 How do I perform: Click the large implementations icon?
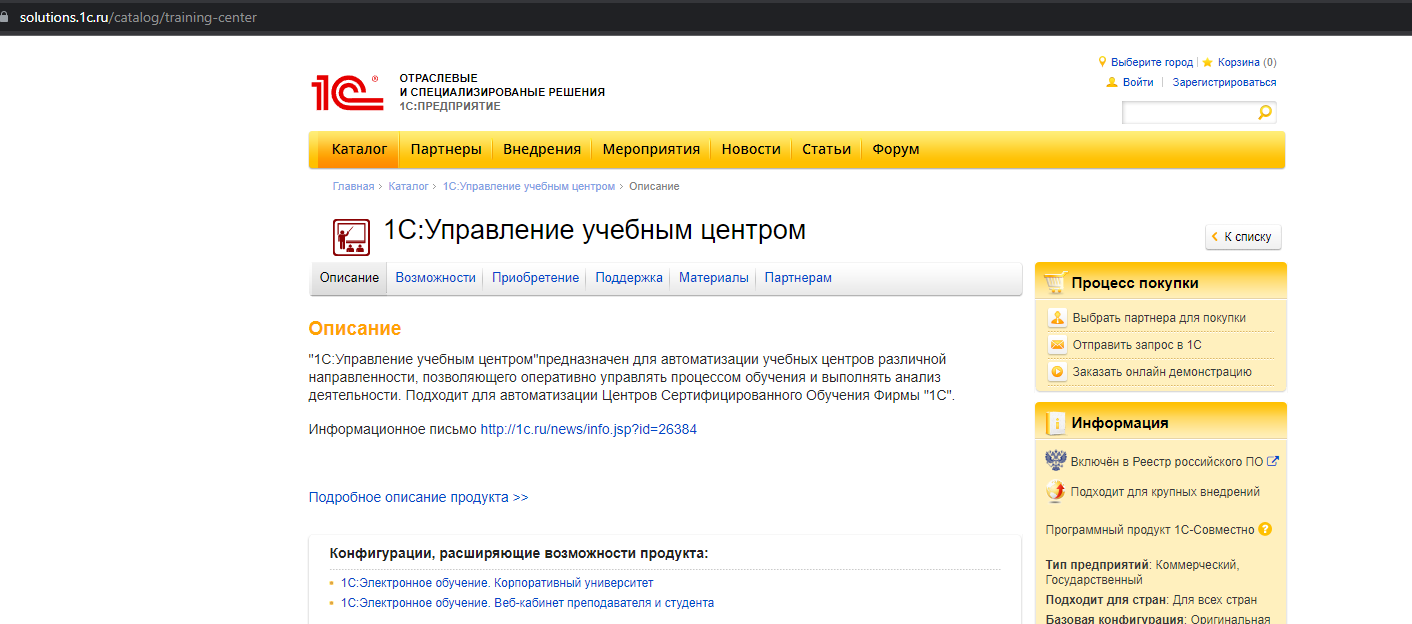[1056, 491]
